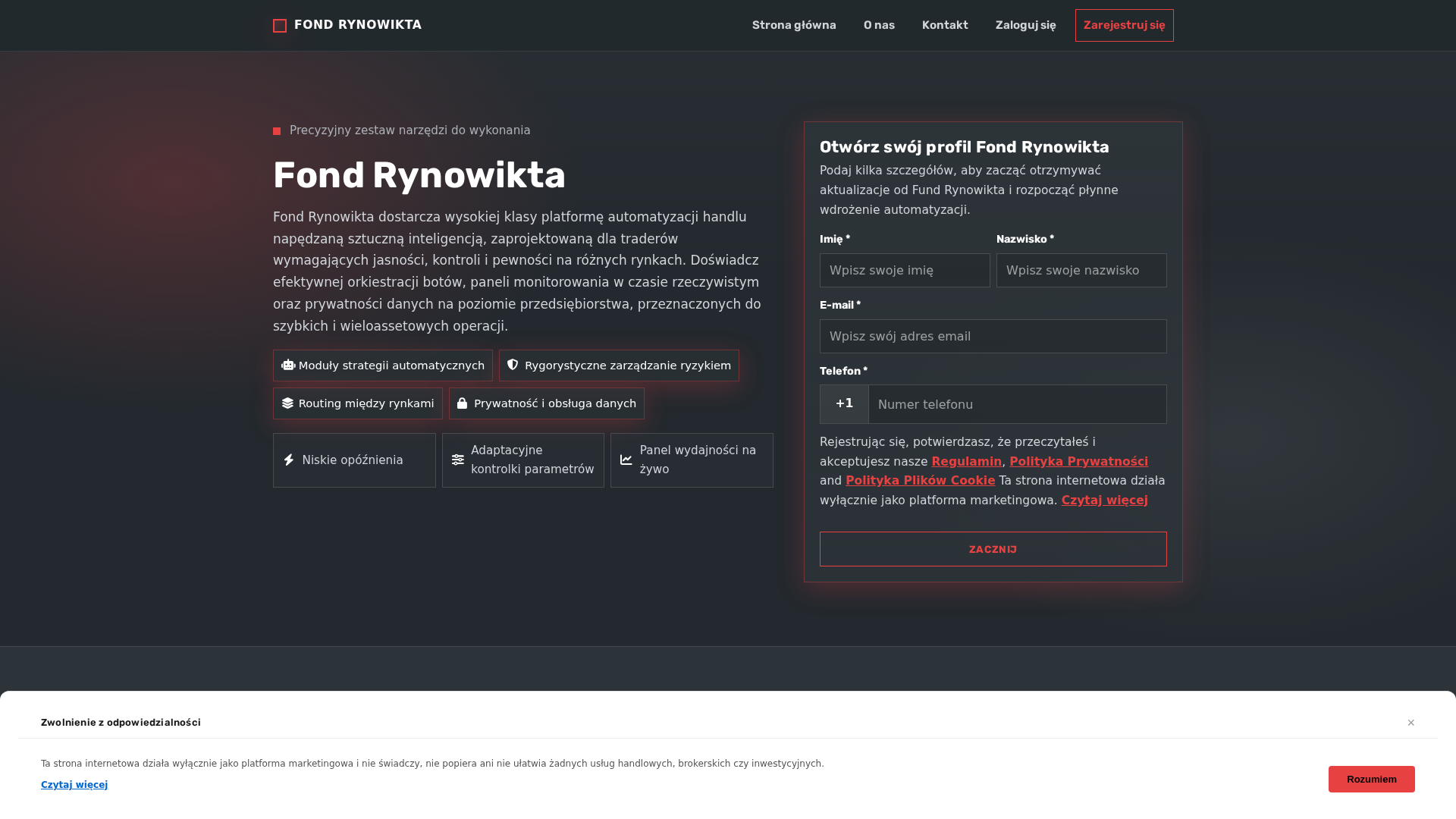
Task: Click Panel wydajności na żywo card text
Action: 698,460
